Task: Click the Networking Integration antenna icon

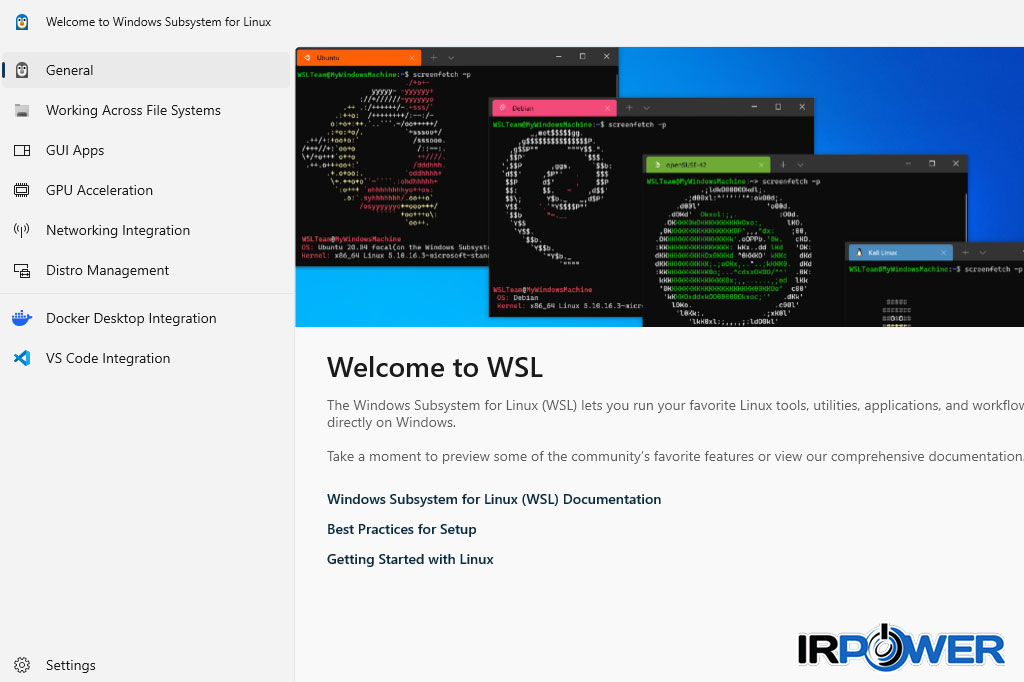Action: point(22,230)
